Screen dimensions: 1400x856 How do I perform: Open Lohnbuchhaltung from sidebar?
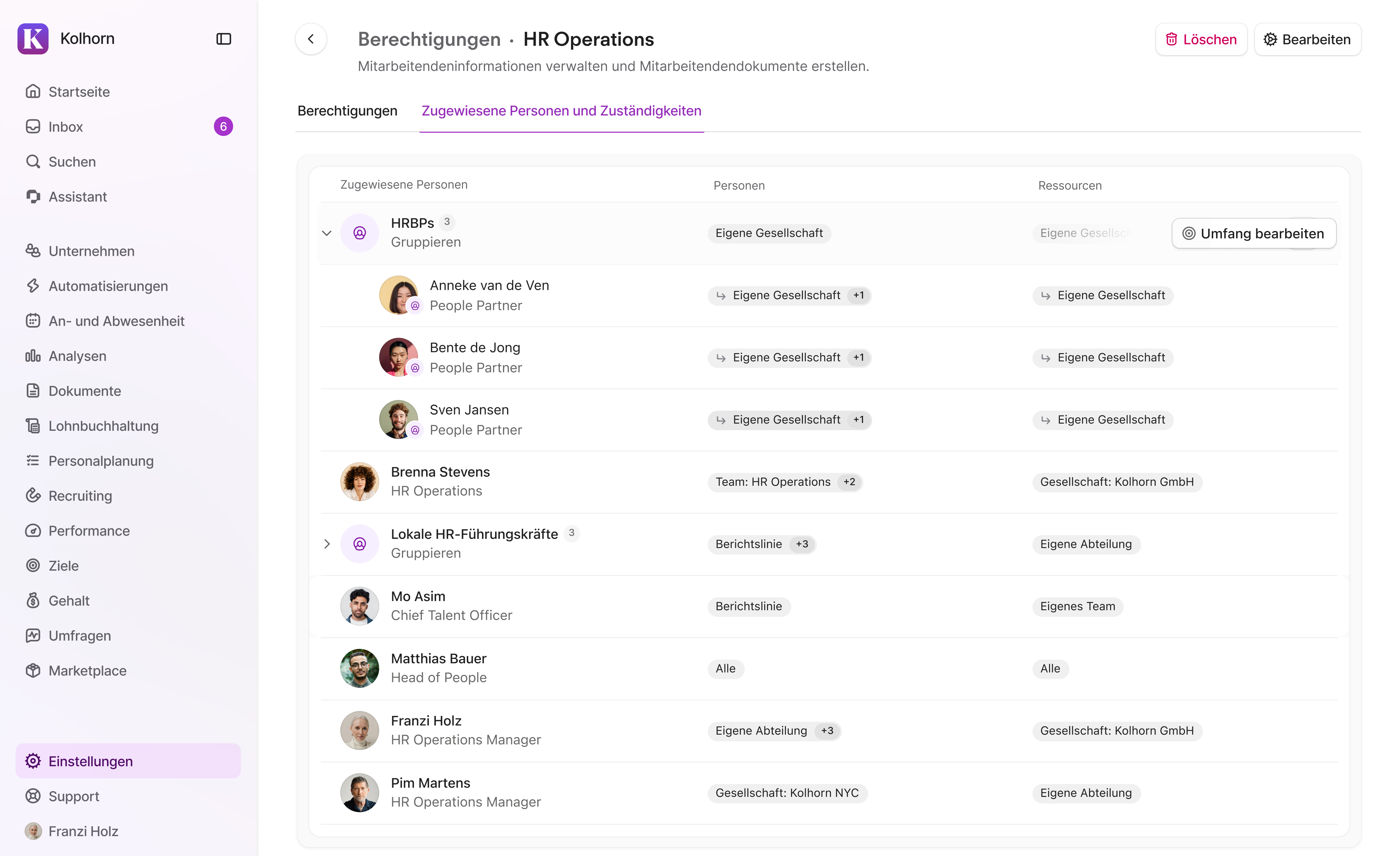[x=103, y=426]
